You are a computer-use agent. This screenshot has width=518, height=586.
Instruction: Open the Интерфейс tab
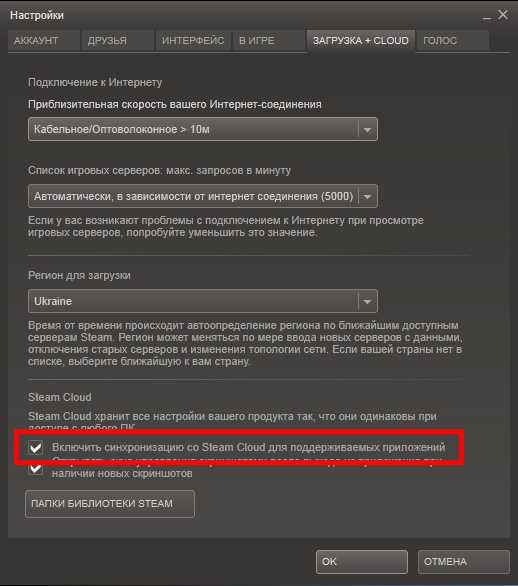pos(193,40)
